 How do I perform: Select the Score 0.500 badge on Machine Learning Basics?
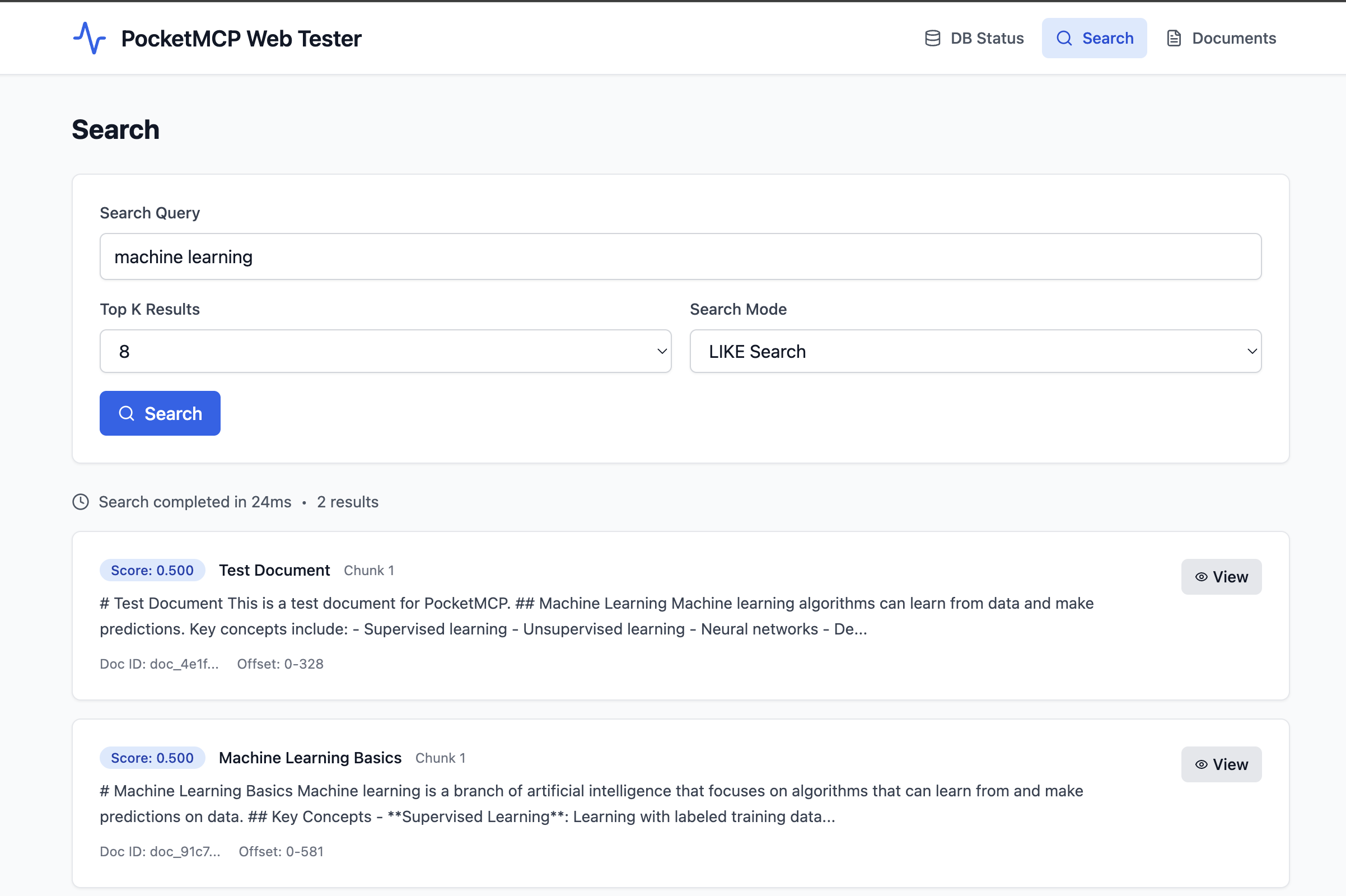click(152, 757)
